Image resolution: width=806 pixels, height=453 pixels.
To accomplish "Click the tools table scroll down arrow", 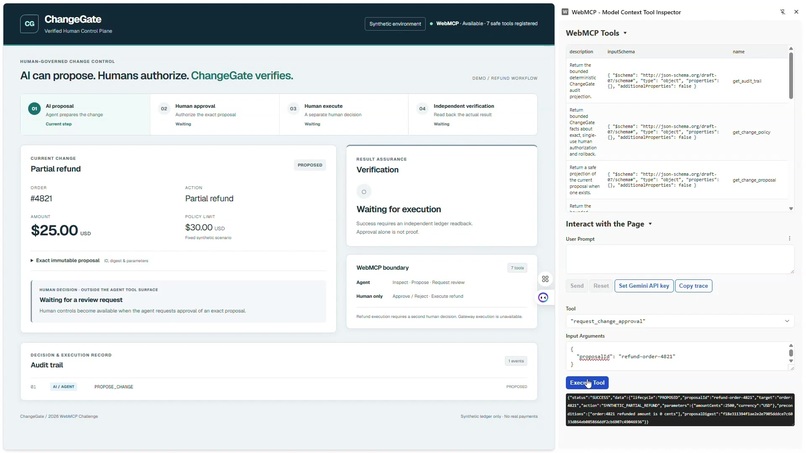I will 791,208.
